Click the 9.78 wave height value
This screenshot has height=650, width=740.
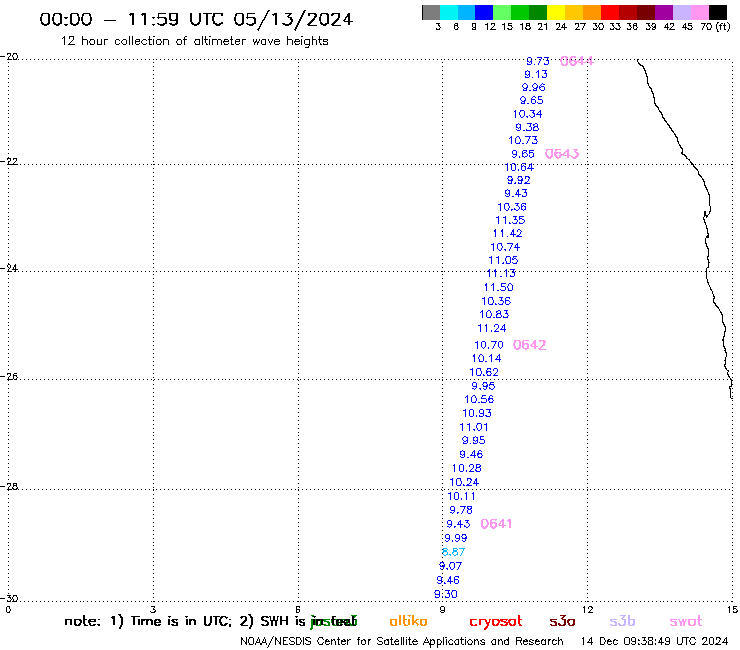click(461, 510)
